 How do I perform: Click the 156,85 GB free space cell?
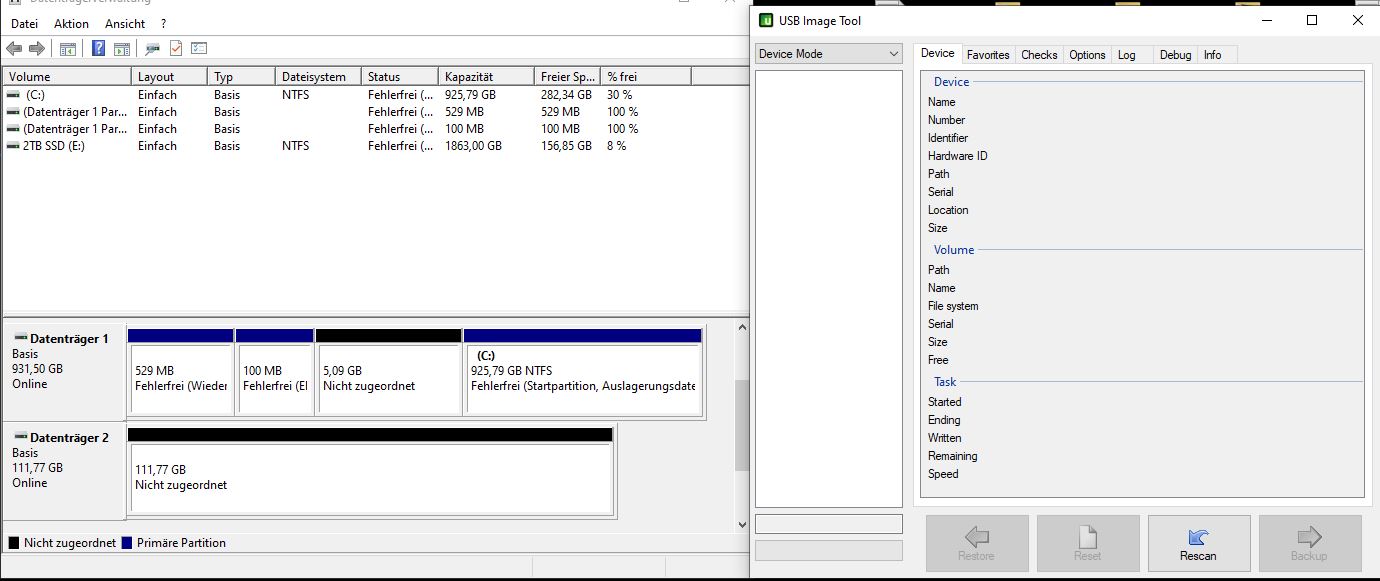tap(566, 146)
